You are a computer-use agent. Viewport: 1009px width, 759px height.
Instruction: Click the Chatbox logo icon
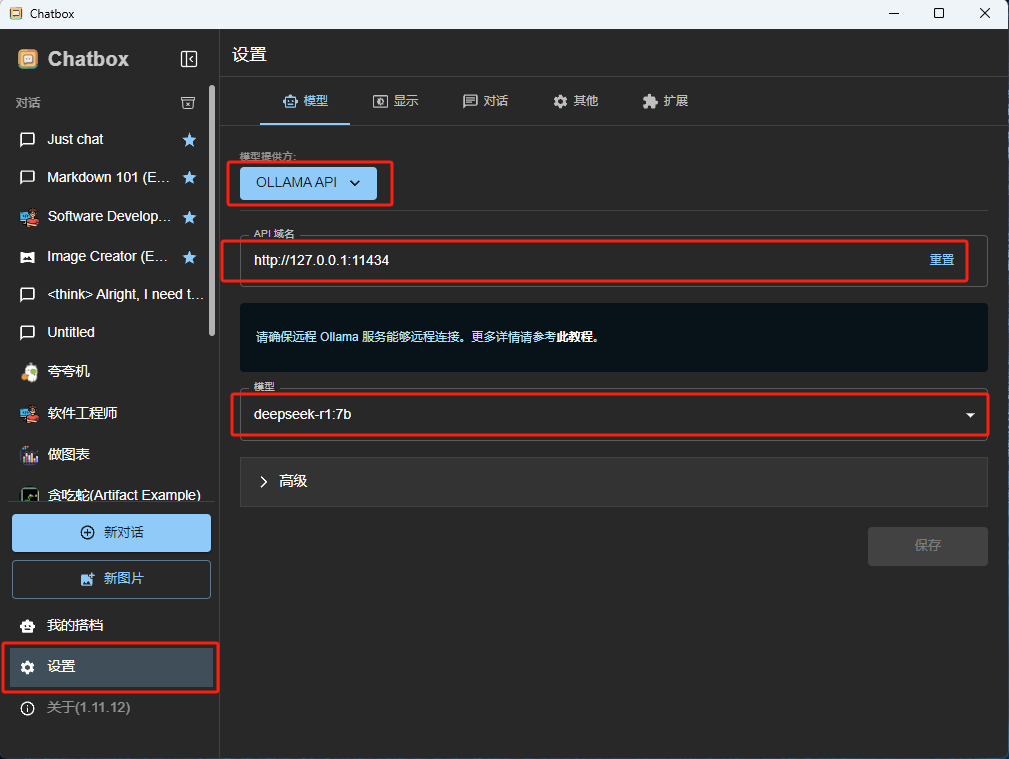point(28,59)
